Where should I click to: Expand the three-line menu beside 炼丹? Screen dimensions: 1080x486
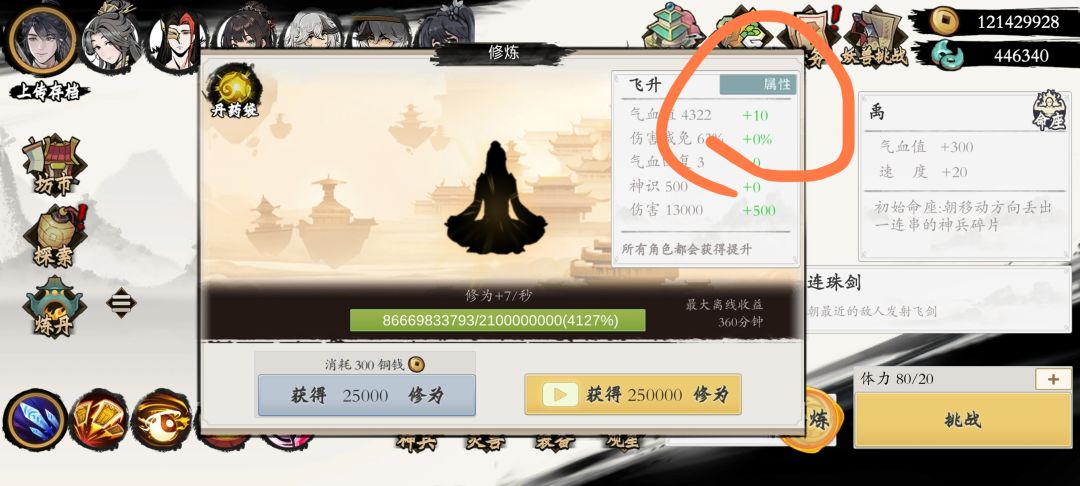coord(121,302)
